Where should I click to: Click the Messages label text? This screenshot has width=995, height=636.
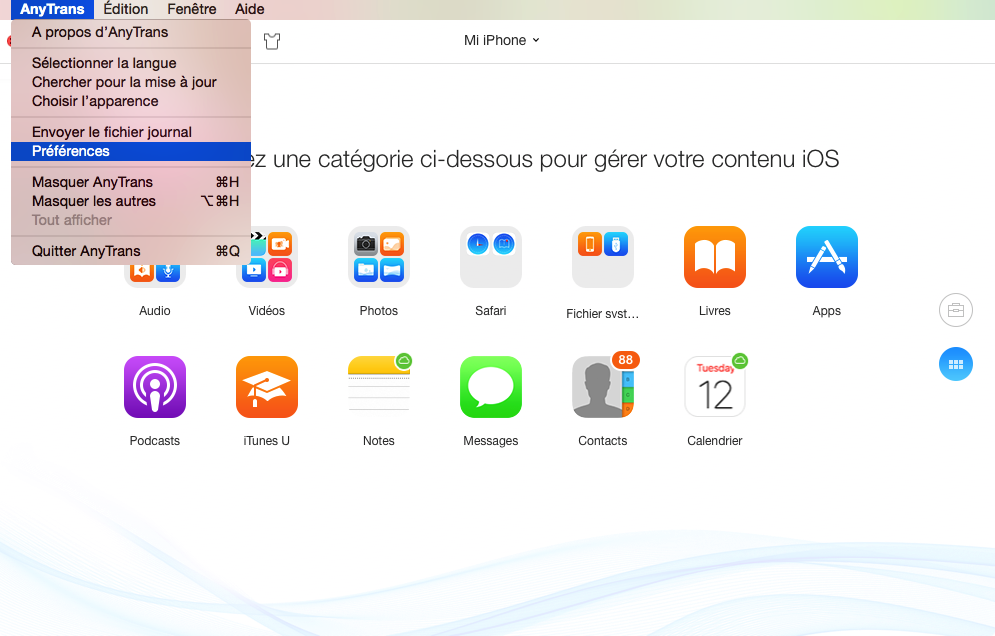coord(491,441)
